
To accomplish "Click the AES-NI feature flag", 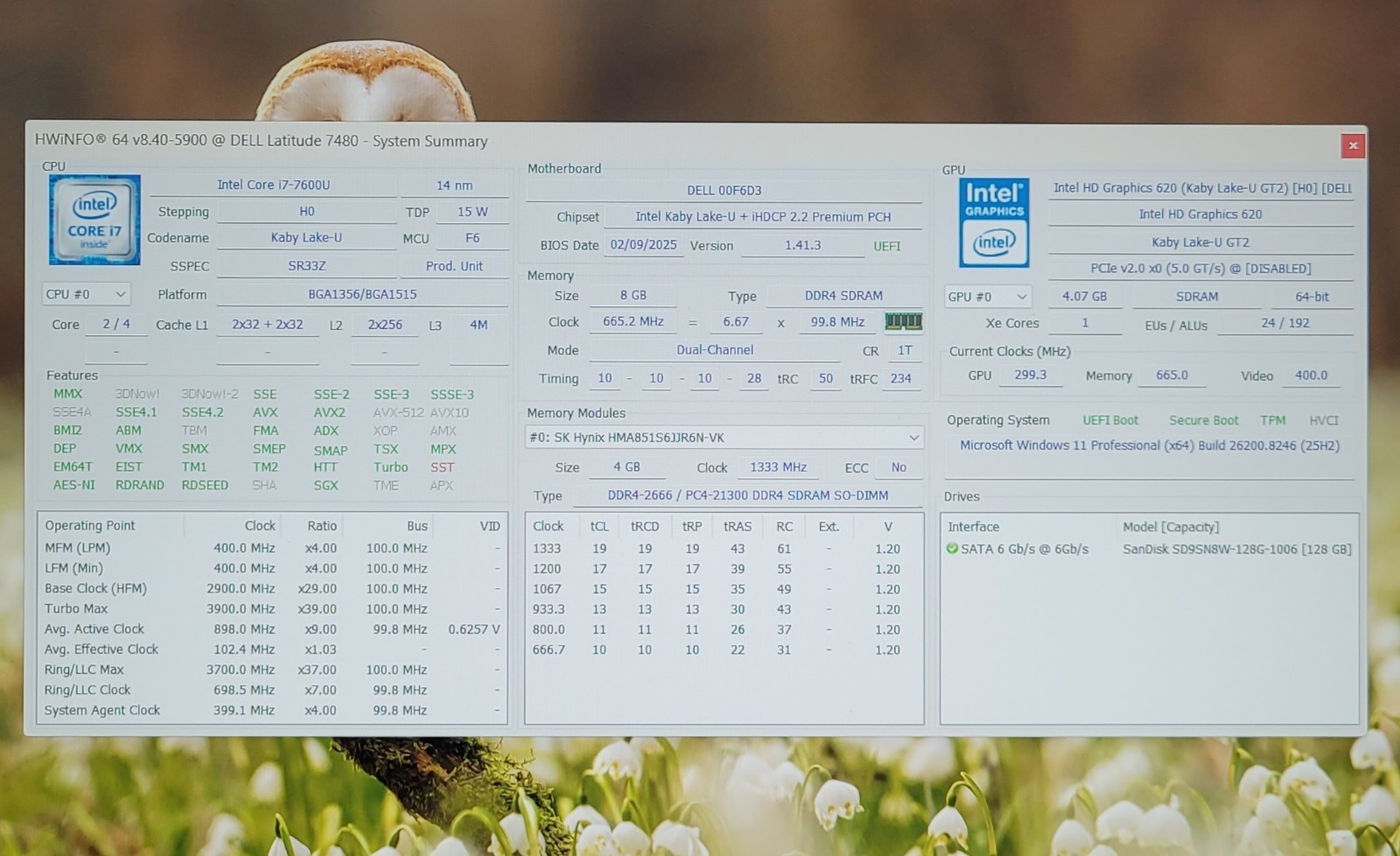I will pyautogui.click(x=73, y=485).
